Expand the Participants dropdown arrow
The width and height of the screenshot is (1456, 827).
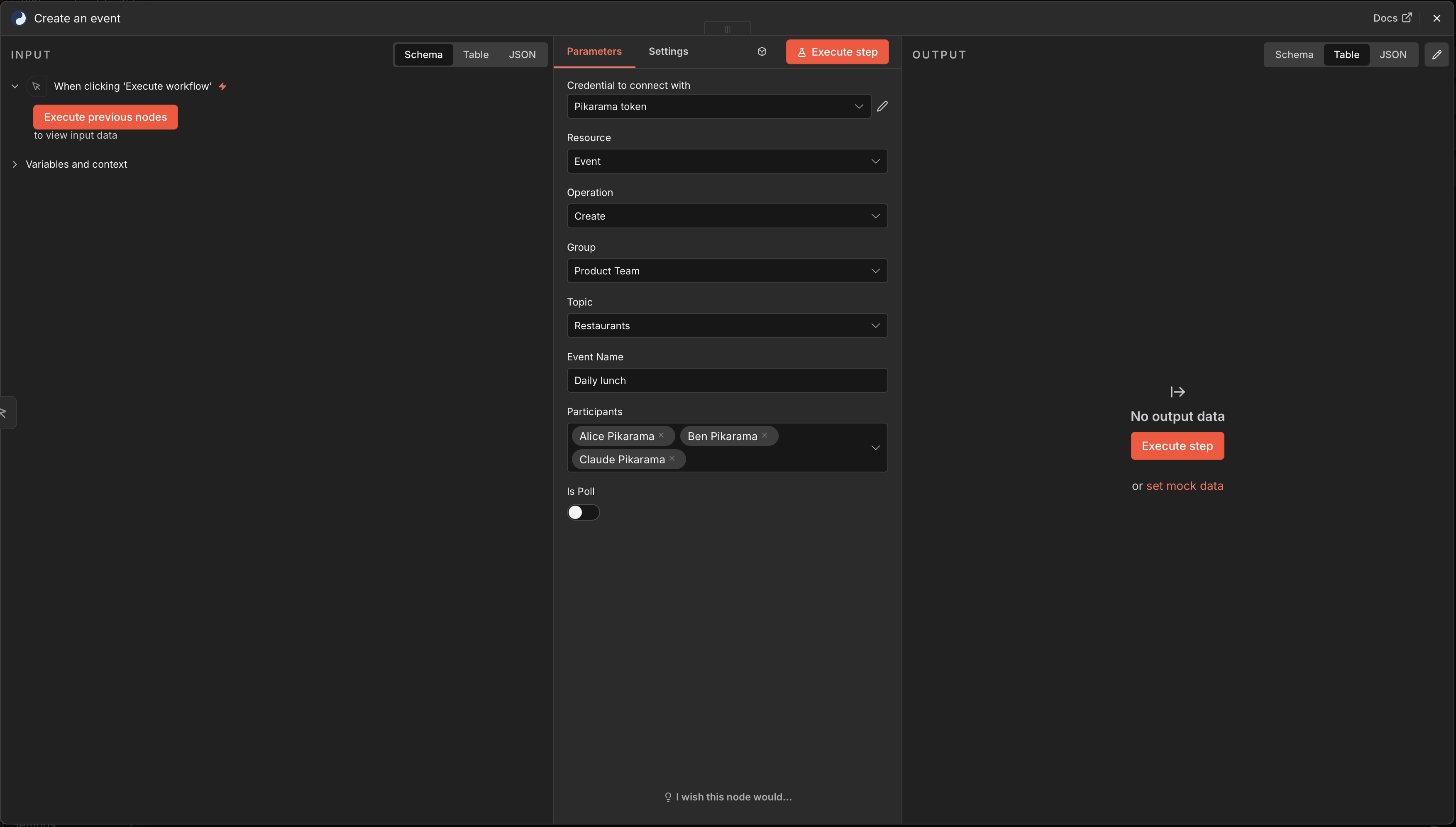click(x=876, y=448)
